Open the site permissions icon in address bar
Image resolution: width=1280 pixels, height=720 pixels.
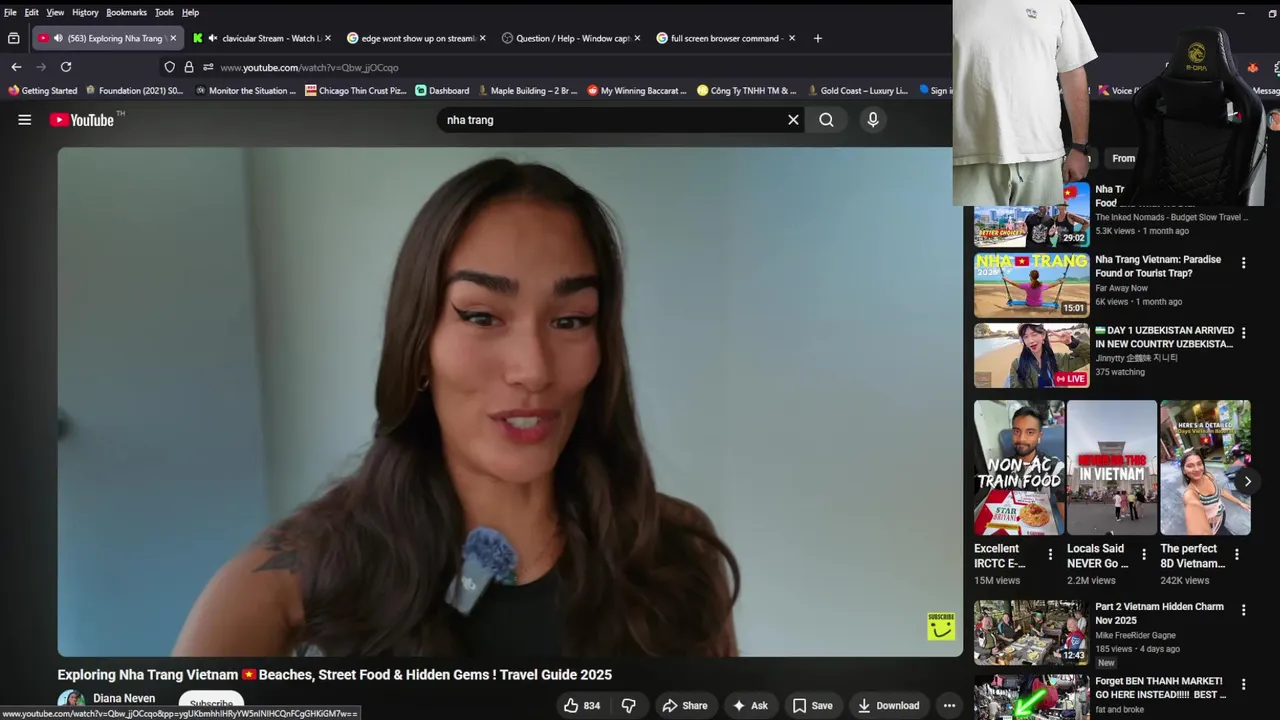208,67
